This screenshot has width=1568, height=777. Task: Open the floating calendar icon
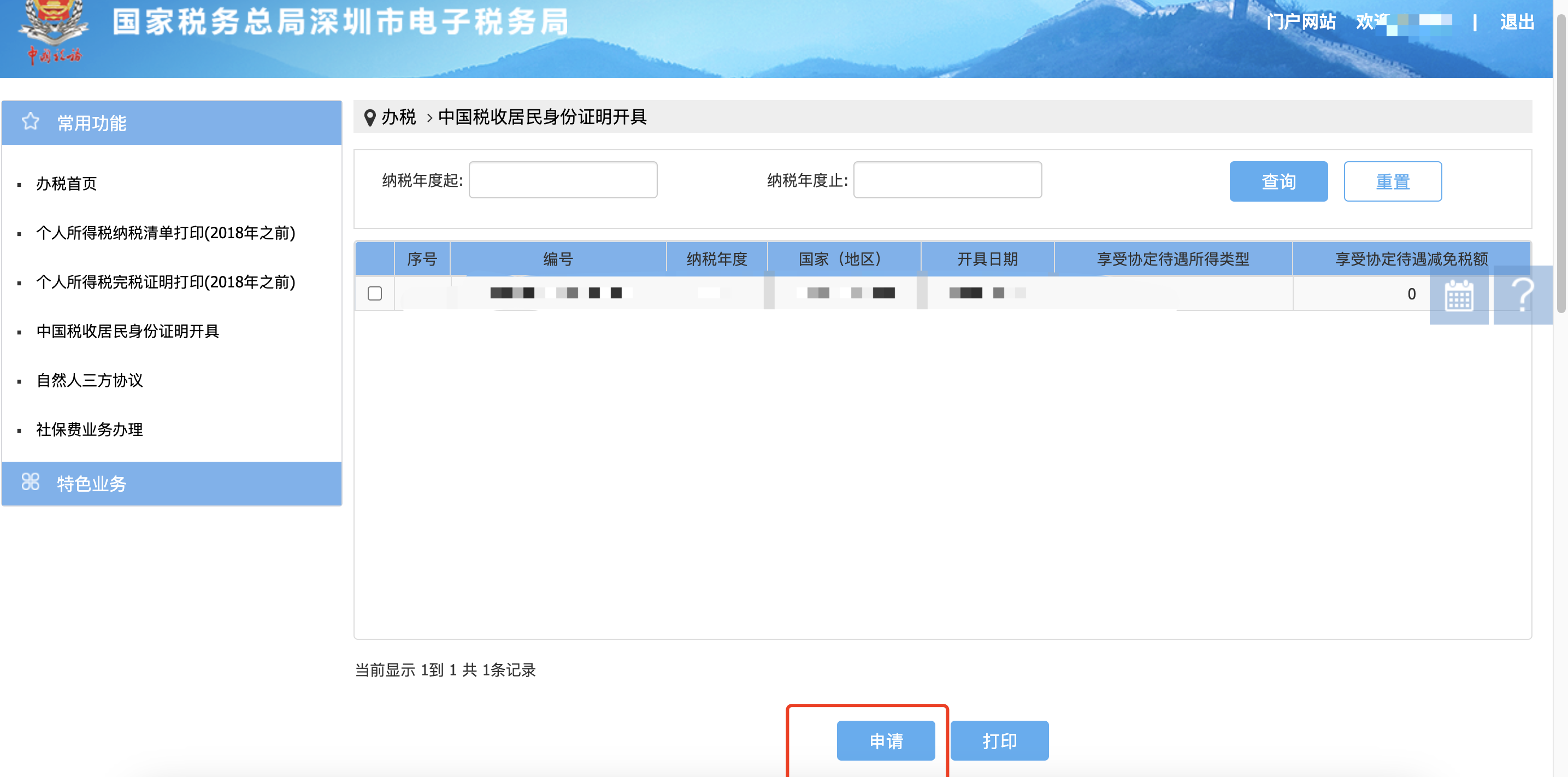tap(1458, 295)
